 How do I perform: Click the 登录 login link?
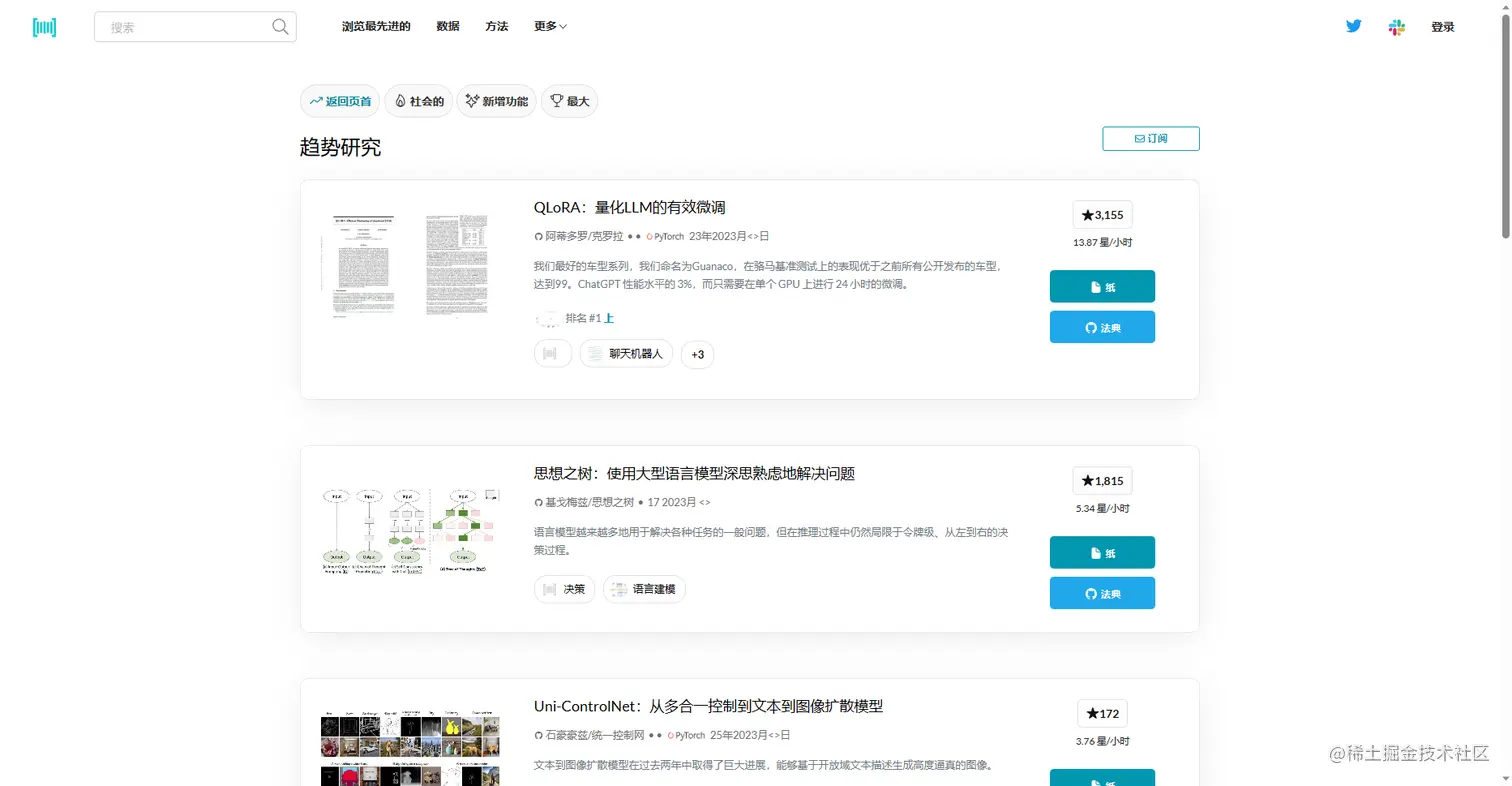[x=1443, y=27]
